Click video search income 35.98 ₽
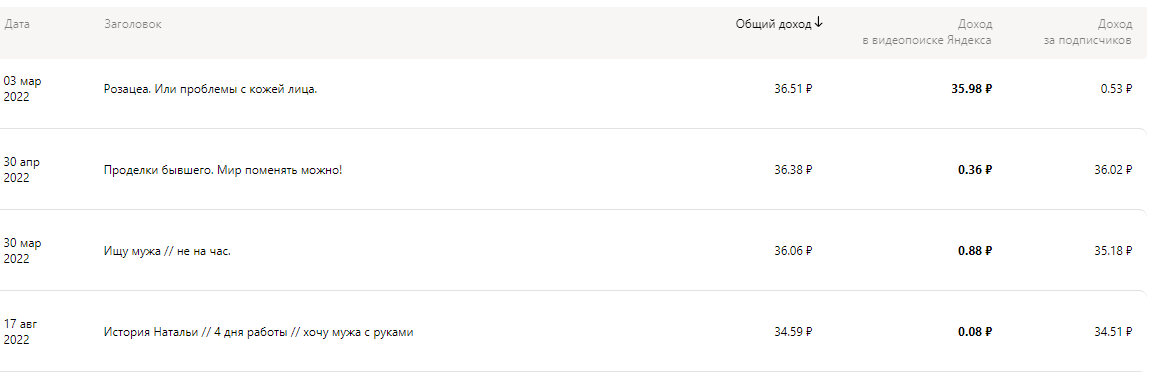The image size is (1156, 372). click(972, 89)
